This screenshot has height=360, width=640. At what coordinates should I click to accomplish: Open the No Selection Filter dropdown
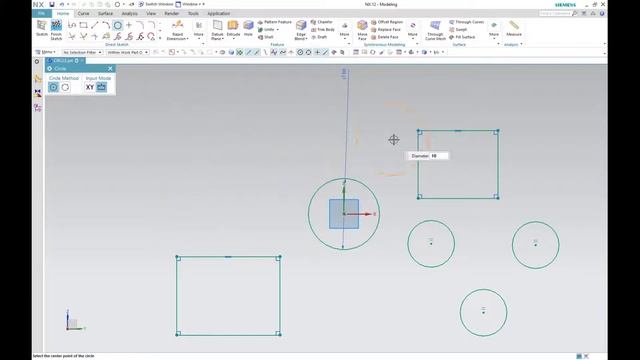[82, 52]
